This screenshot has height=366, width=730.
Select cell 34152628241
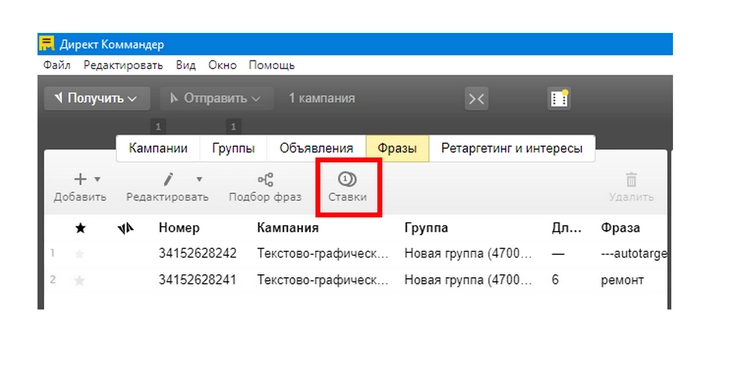197,280
